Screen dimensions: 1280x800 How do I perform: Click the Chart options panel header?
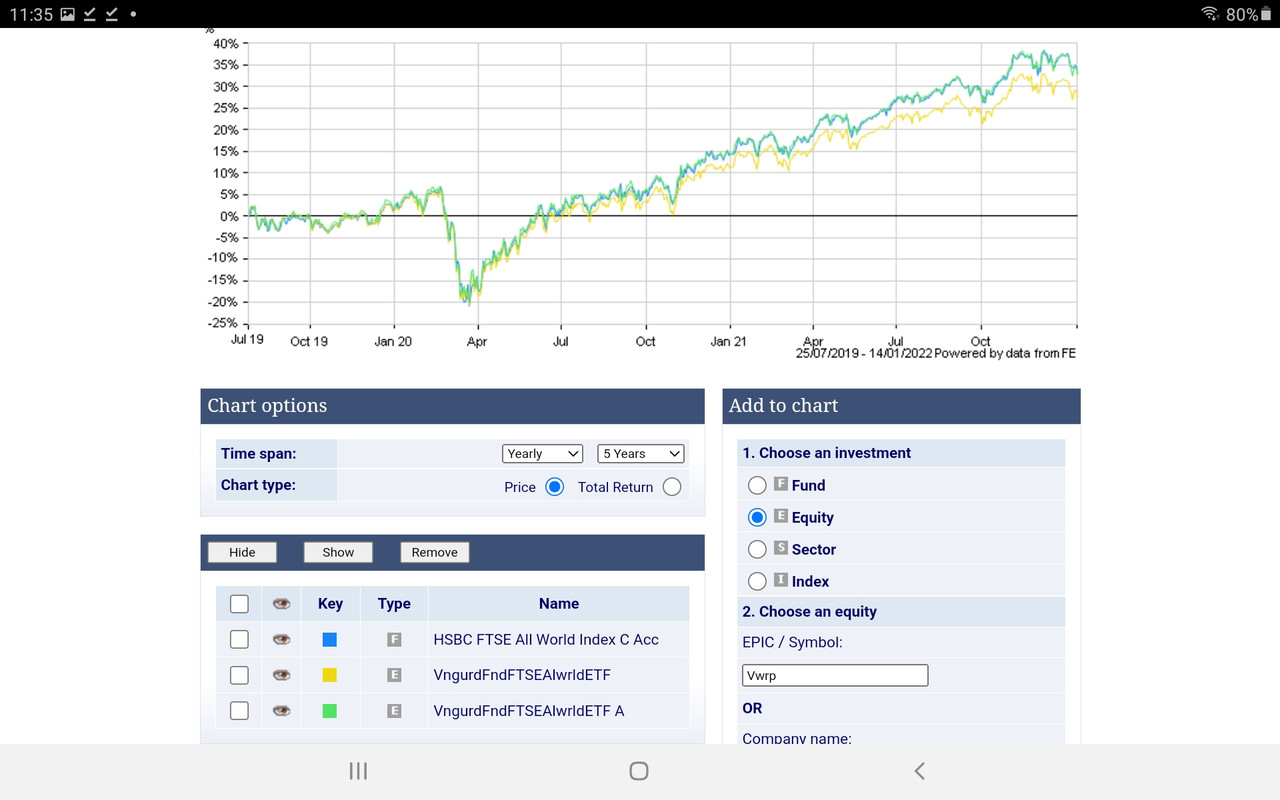click(x=452, y=406)
